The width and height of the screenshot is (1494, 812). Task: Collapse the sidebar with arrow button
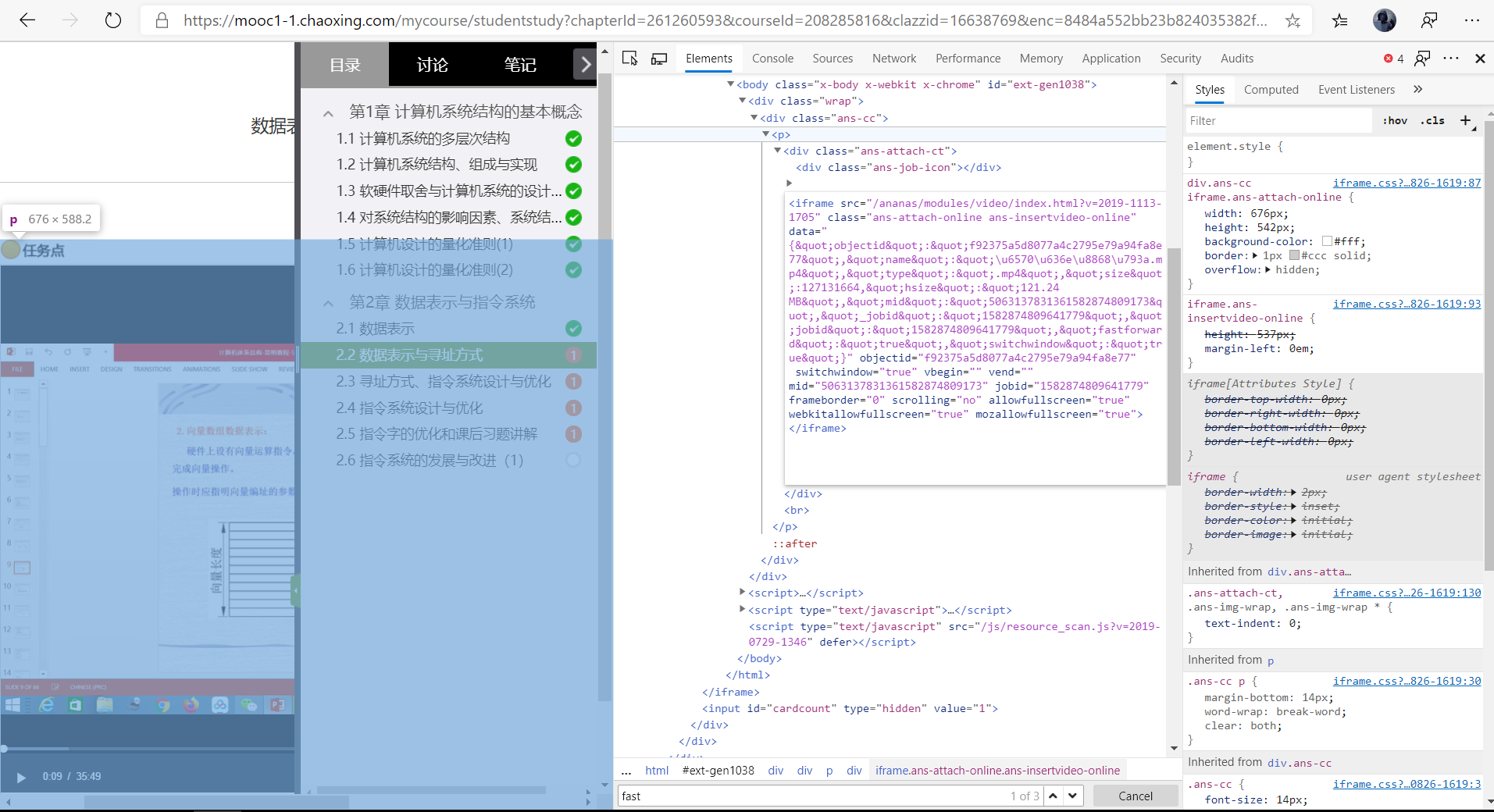[x=585, y=64]
